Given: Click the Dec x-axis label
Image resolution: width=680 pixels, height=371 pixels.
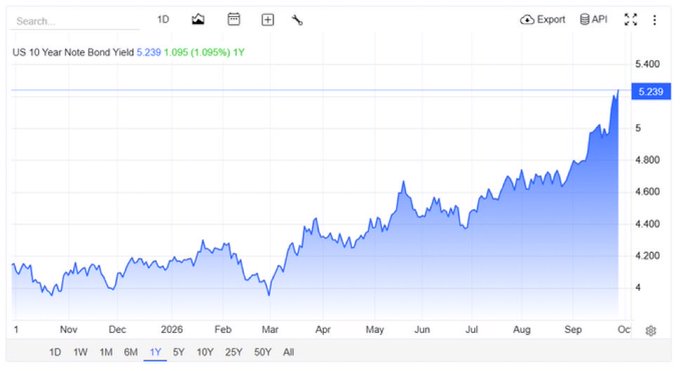Looking at the screenshot, I should tap(117, 329).
